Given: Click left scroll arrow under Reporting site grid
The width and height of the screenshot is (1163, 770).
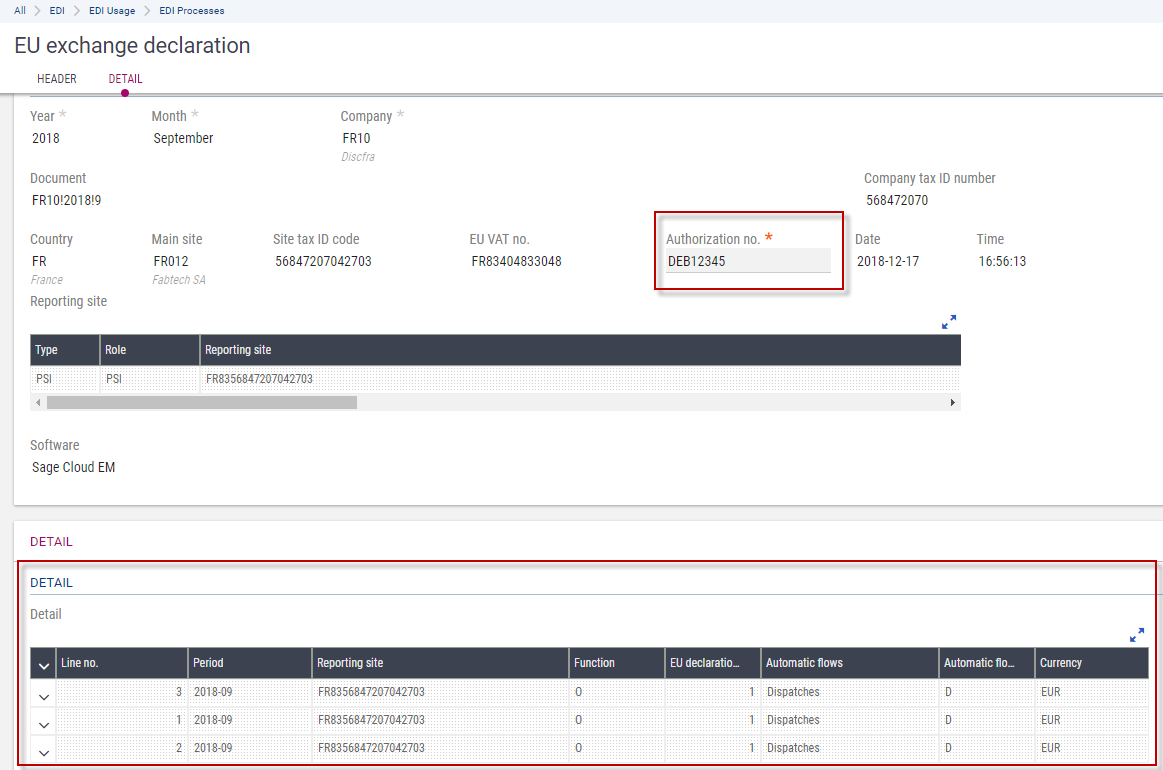Looking at the screenshot, I should pyautogui.click(x=38, y=402).
